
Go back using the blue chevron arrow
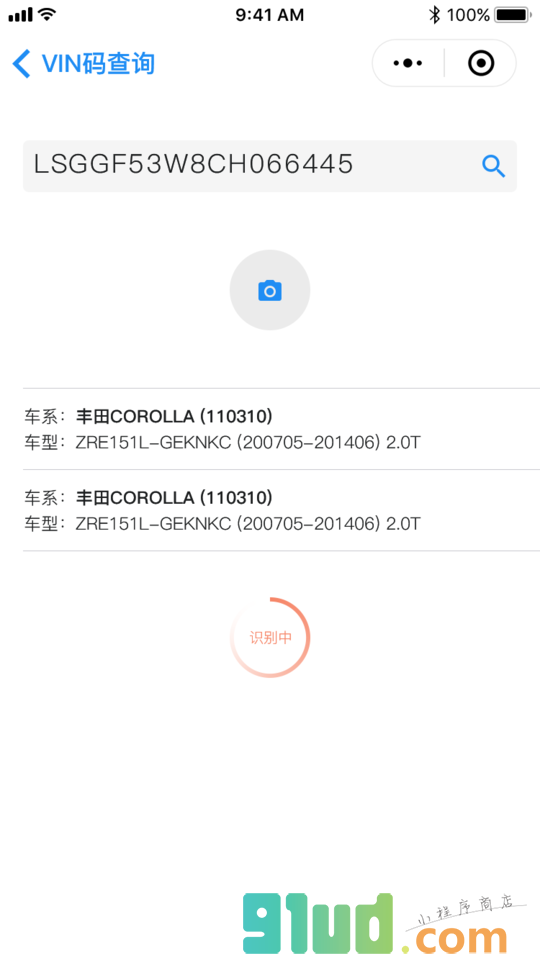[x=21, y=64]
